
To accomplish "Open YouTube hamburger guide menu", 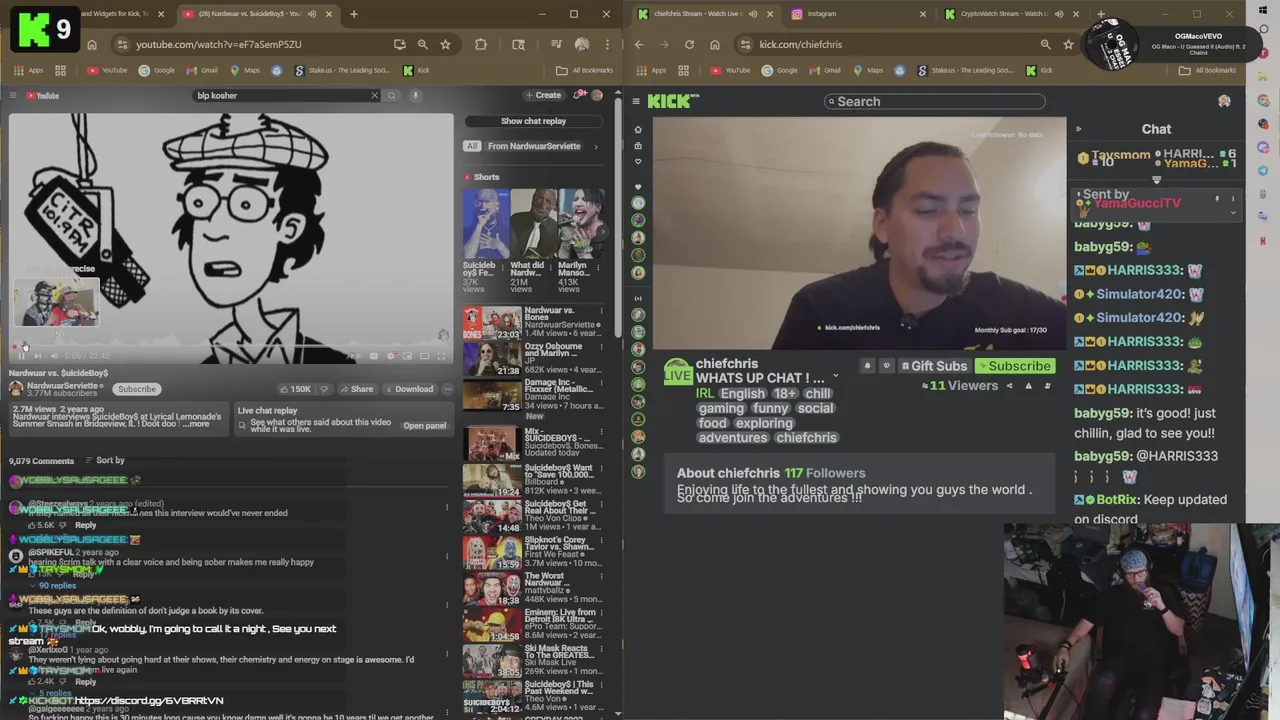I will pos(13,96).
